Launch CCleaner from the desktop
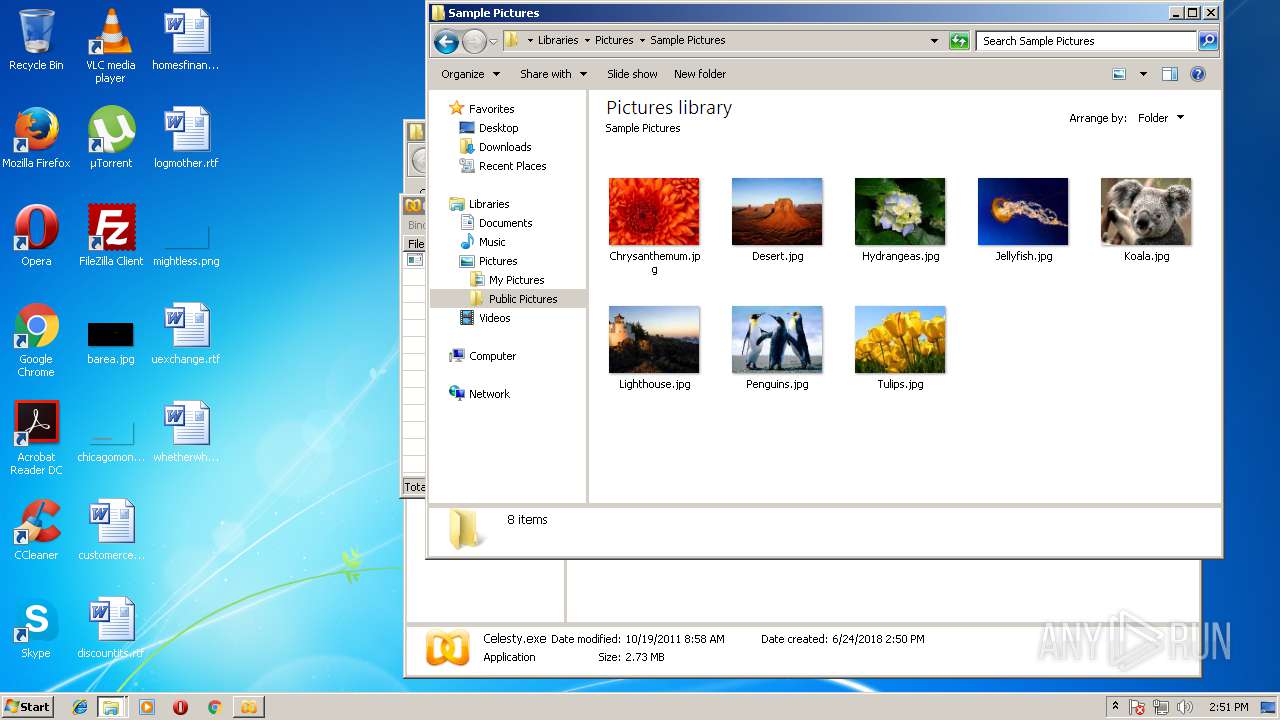This screenshot has width=1280, height=720. [x=36, y=530]
